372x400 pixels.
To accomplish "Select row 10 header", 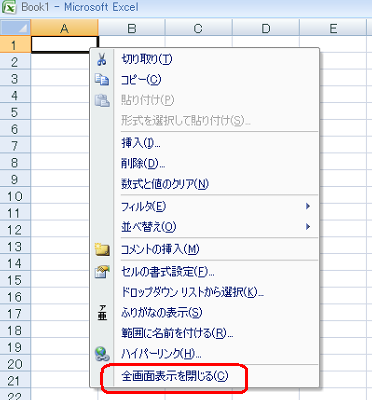I will [15, 196].
